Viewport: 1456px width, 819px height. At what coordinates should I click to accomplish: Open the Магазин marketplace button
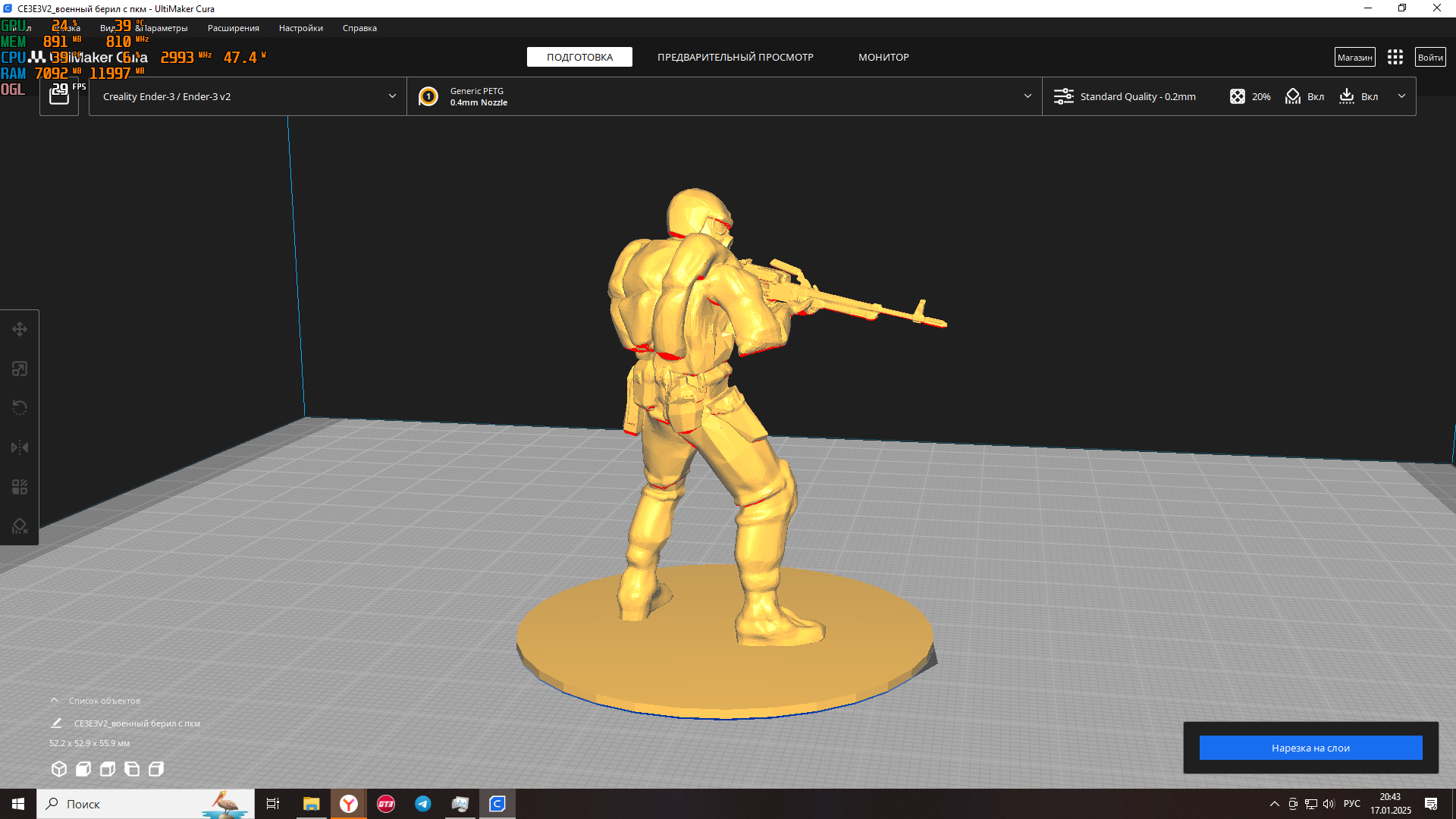(x=1354, y=58)
